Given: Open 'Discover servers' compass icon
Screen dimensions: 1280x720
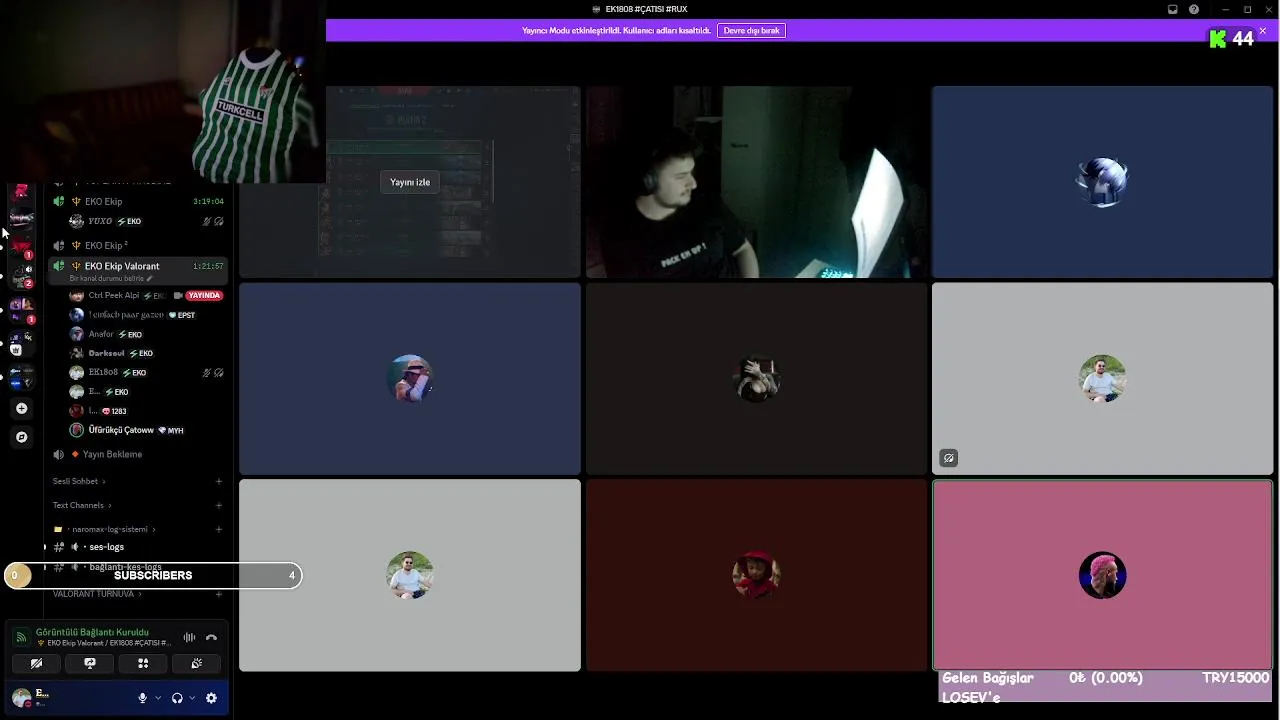Looking at the screenshot, I should pyautogui.click(x=22, y=437).
